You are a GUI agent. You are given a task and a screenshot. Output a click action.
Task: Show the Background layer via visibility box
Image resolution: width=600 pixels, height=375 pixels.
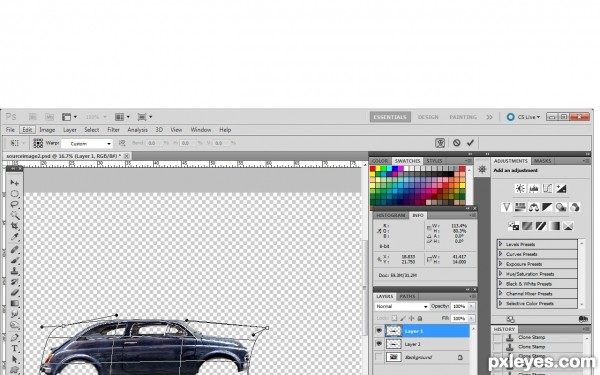(x=379, y=357)
